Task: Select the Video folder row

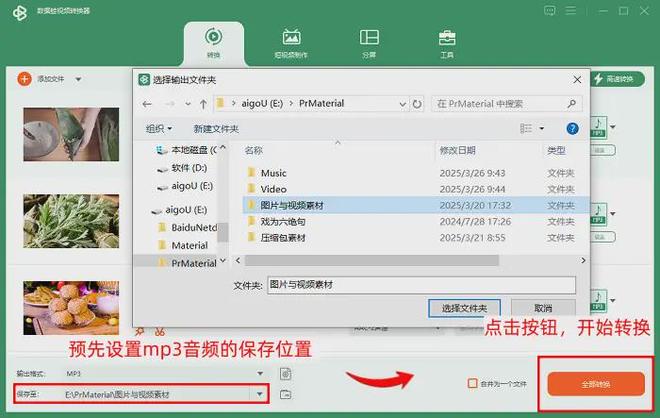Action: point(415,189)
